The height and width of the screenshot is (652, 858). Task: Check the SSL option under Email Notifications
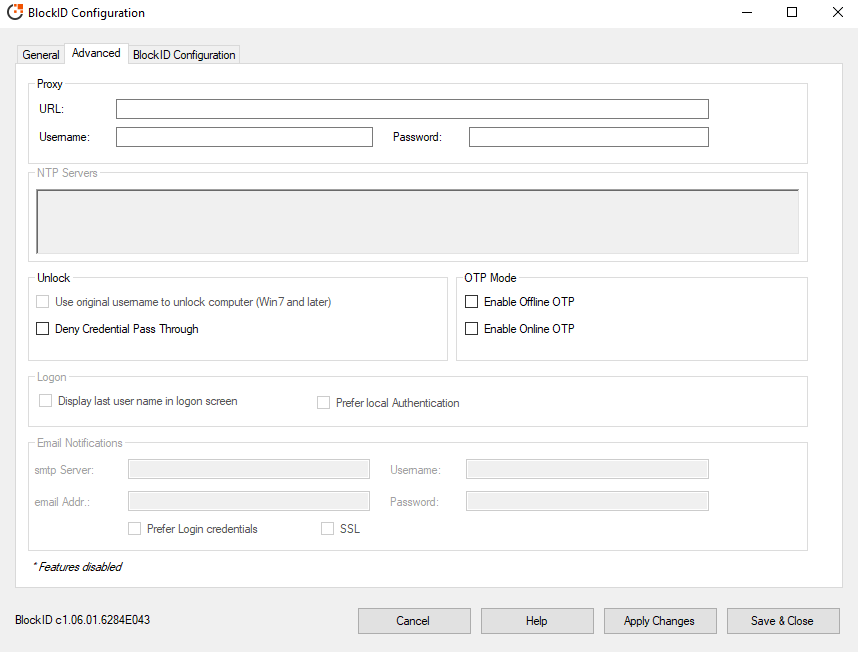click(327, 528)
